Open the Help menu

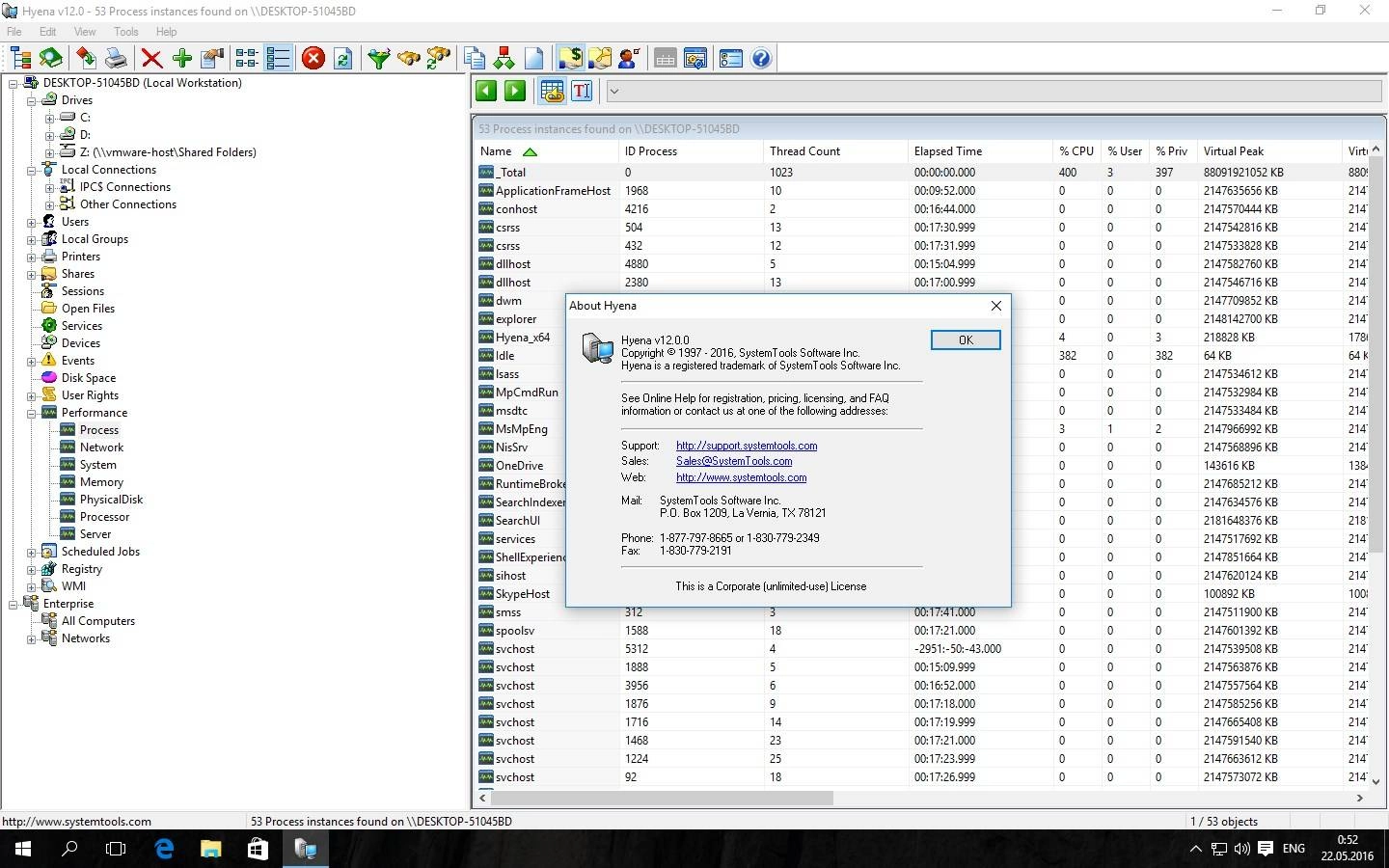[x=166, y=32]
